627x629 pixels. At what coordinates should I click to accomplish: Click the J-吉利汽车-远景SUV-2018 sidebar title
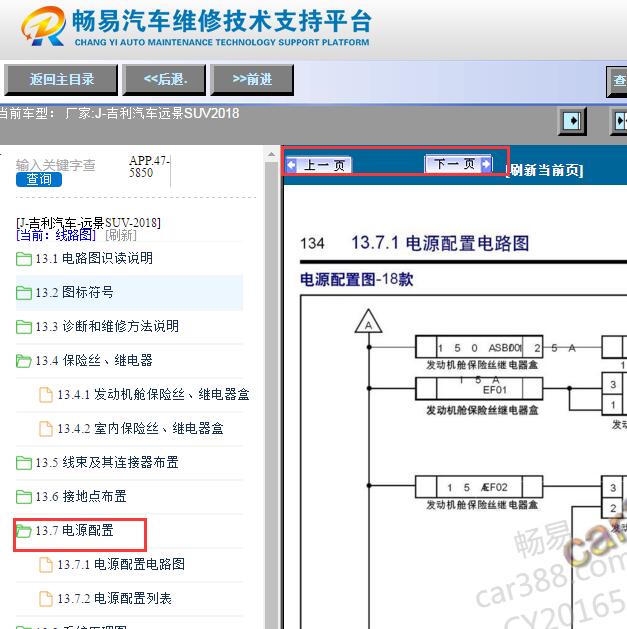click(89, 223)
